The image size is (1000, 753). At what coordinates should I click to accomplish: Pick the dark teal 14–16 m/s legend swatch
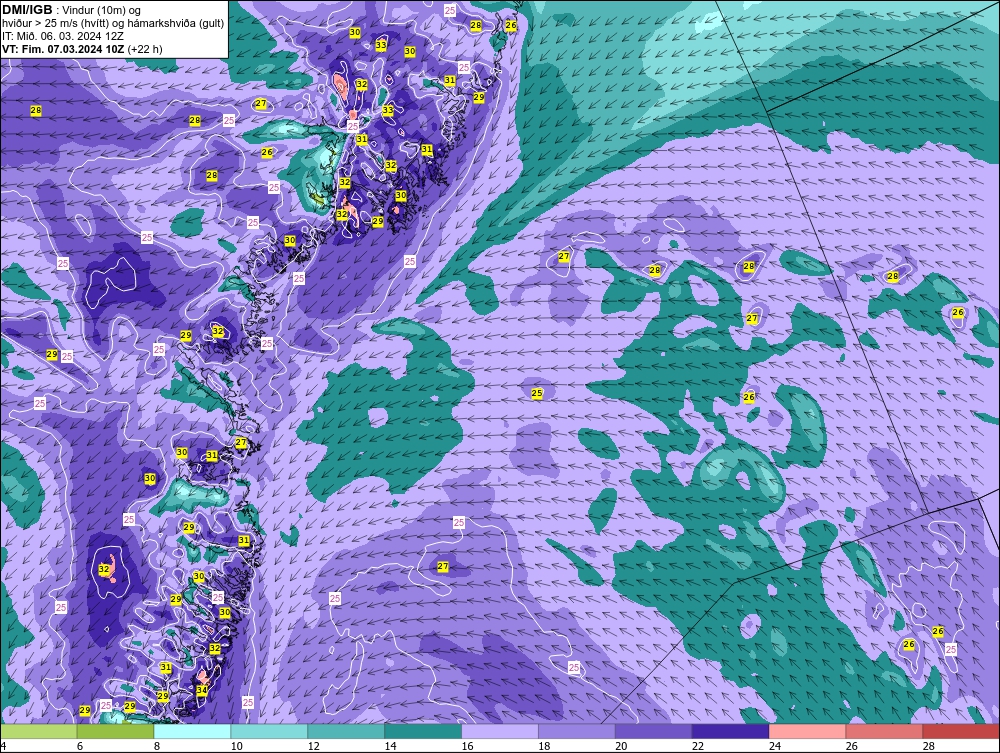[x=423, y=731]
